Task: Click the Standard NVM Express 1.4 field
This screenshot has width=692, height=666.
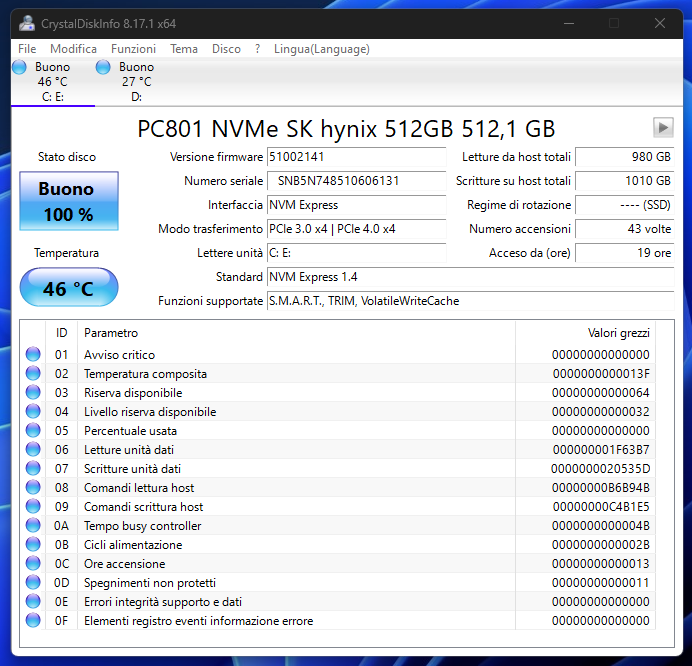Action: [x=470, y=277]
